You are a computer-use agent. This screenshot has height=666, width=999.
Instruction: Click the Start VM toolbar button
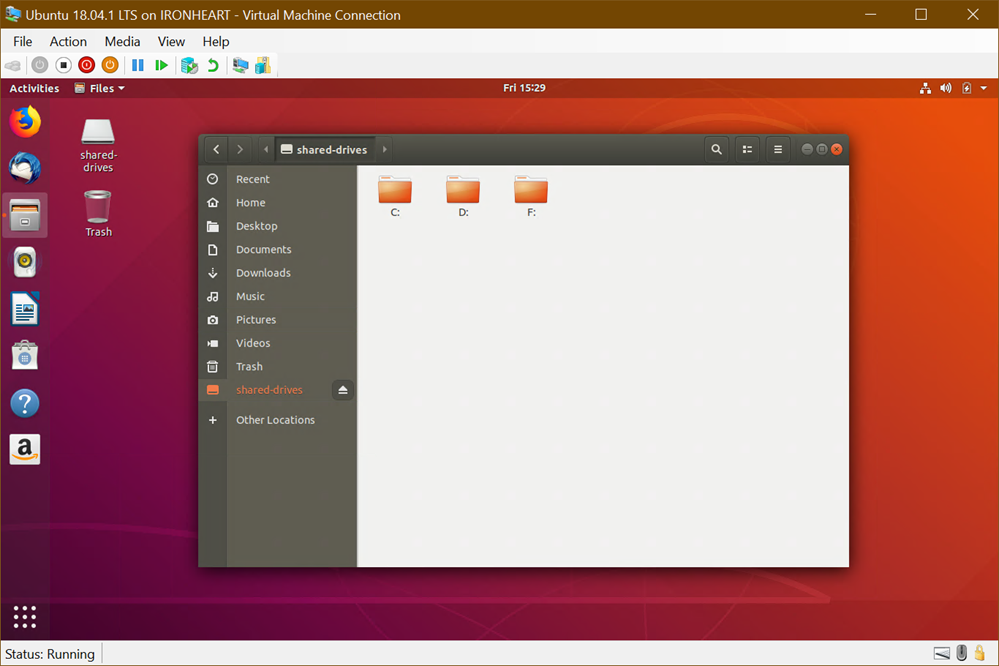pyautogui.click(x=40, y=65)
